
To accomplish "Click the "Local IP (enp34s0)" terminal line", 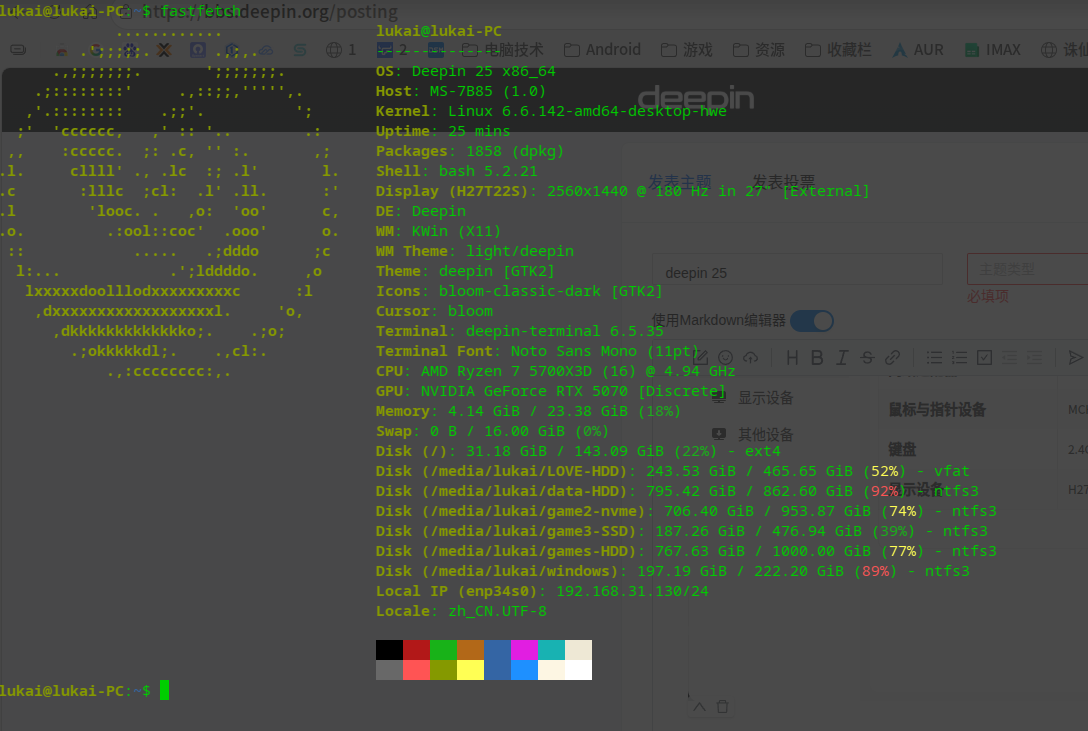I will [x=542, y=591].
